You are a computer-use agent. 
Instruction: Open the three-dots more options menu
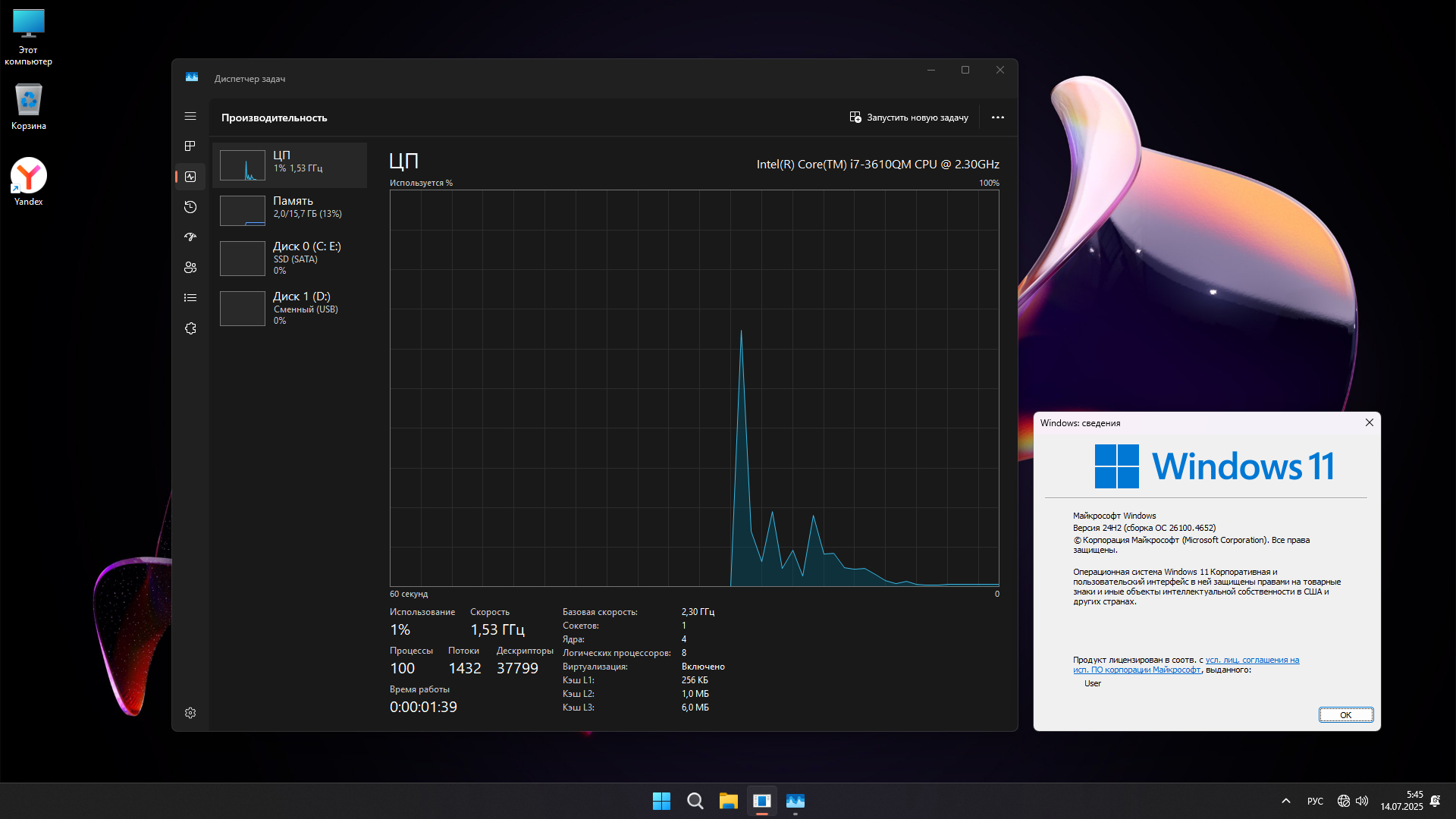pyautogui.click(x=997, y=118)
